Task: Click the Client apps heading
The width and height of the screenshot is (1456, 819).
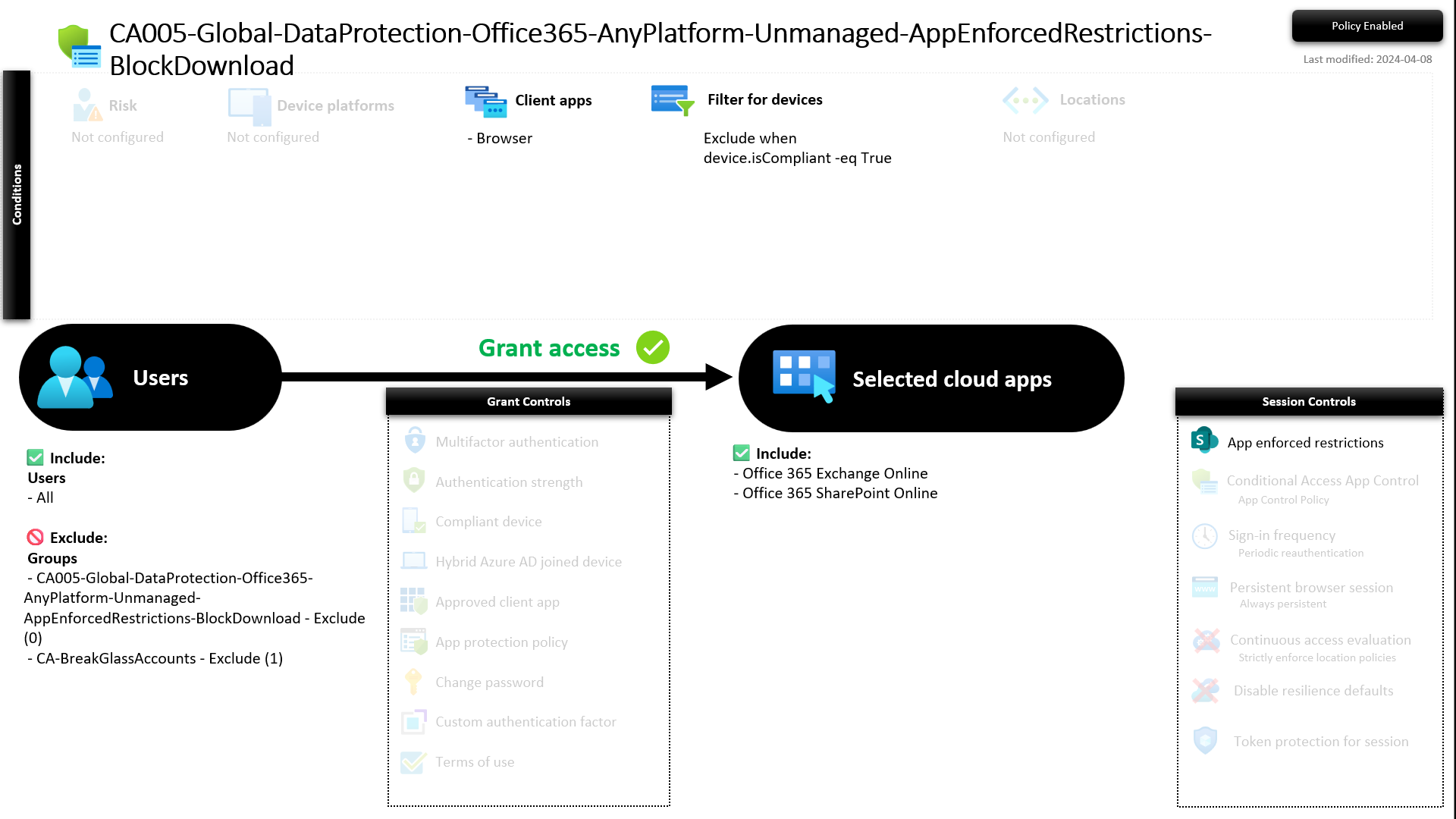Action: [554, 100]
